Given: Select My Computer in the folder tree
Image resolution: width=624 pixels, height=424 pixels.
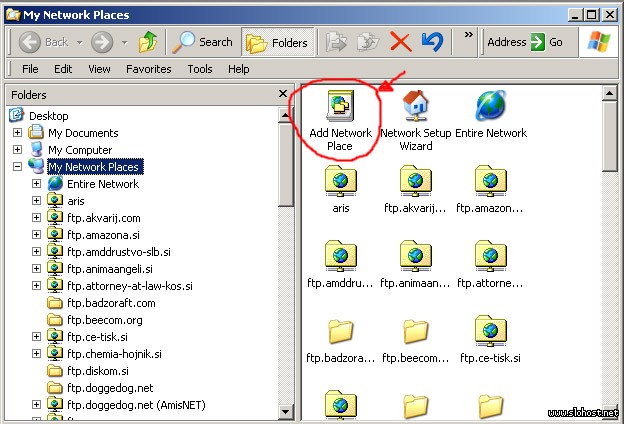Looking at the screenshot, I should click(x=80, y=150).
